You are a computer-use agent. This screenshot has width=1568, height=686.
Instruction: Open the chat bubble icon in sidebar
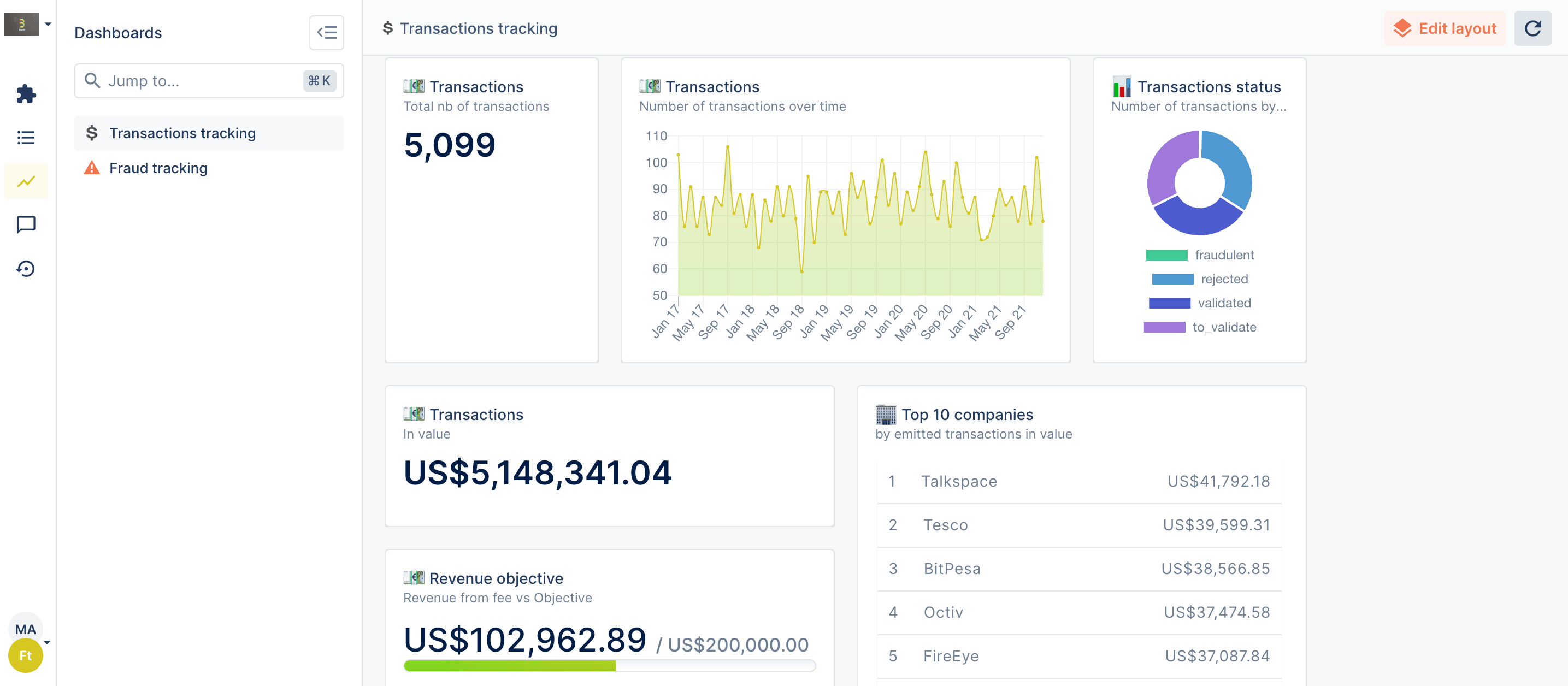coord(26,224)
